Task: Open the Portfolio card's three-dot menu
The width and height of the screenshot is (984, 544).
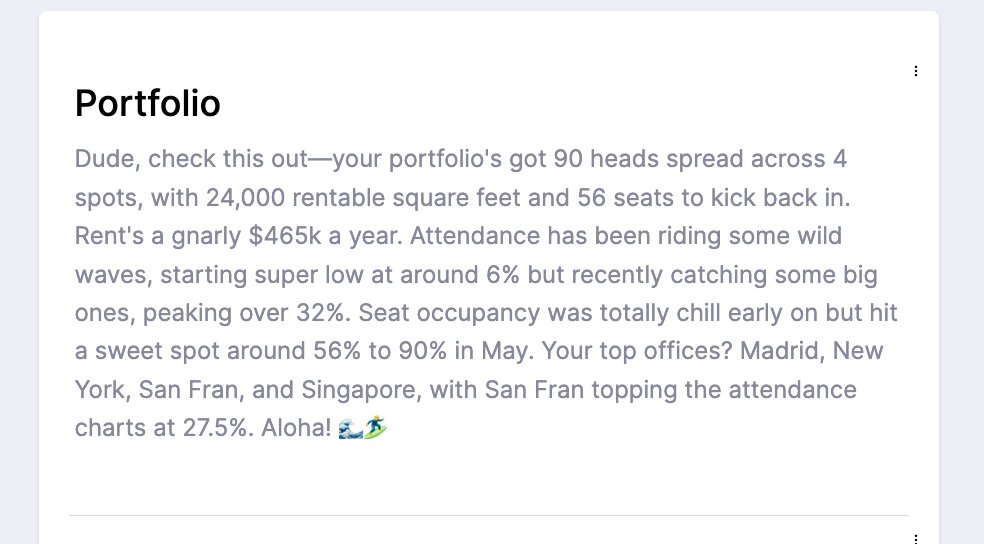Action: (x=916, y=71)
